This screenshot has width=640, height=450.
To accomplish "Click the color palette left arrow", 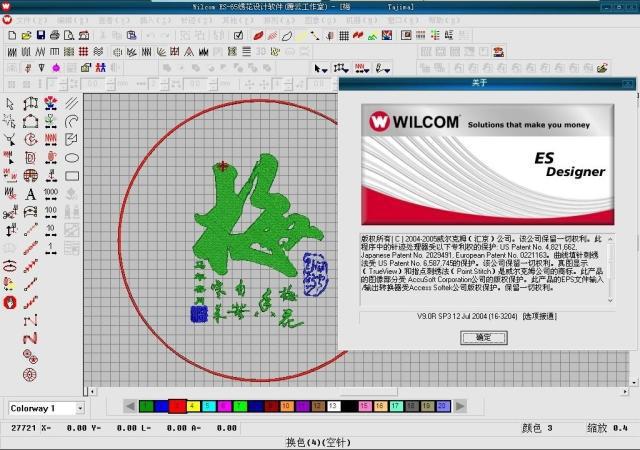I will (x=130, y=406).
